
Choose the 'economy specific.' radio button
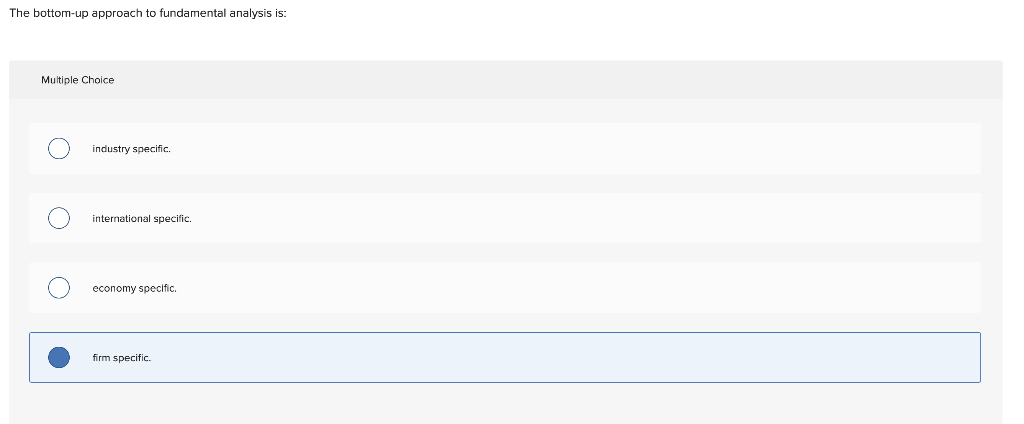point(59,287)
